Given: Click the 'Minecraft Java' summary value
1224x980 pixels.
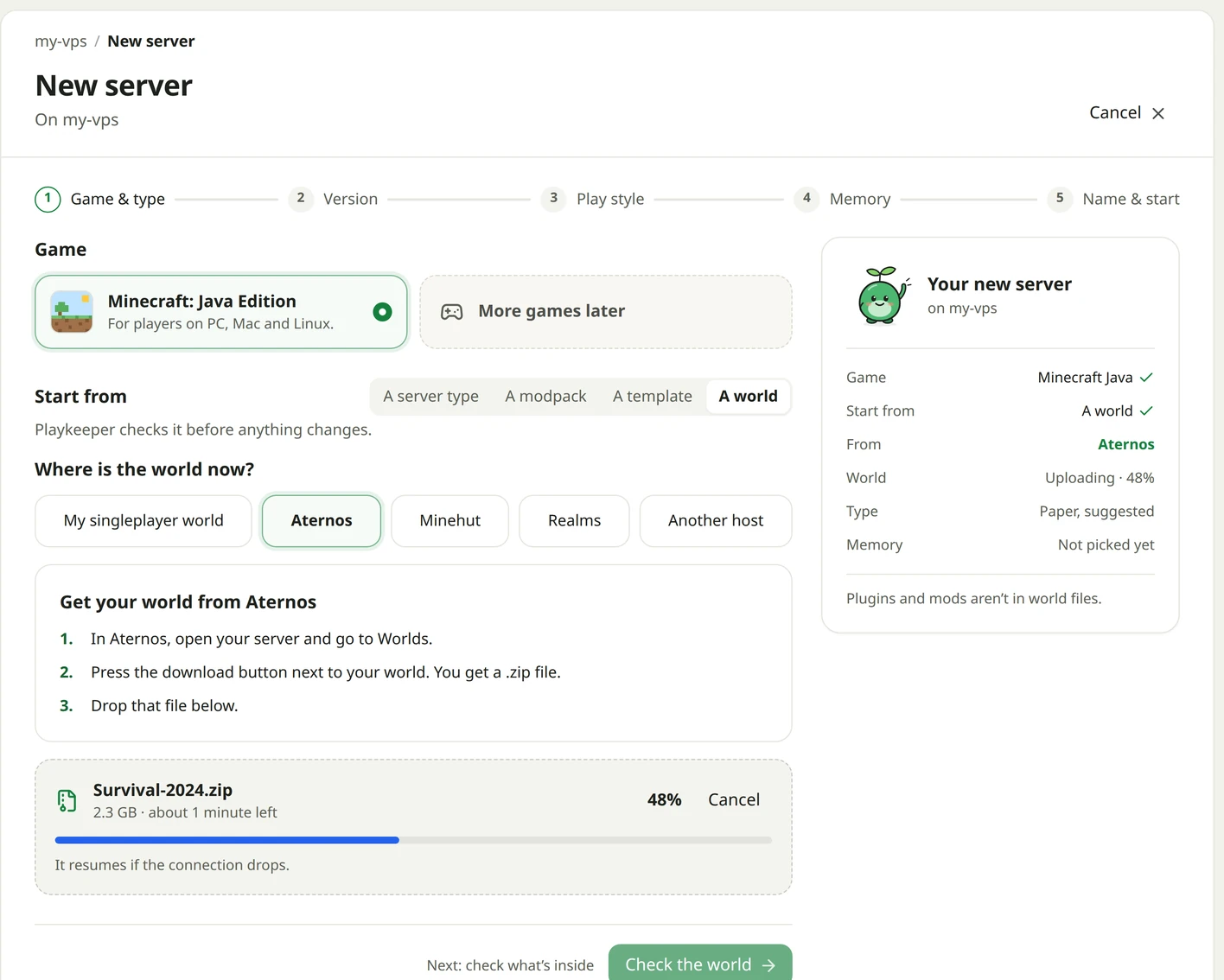Looking at the screenshot, I should tap(1085, 378).
